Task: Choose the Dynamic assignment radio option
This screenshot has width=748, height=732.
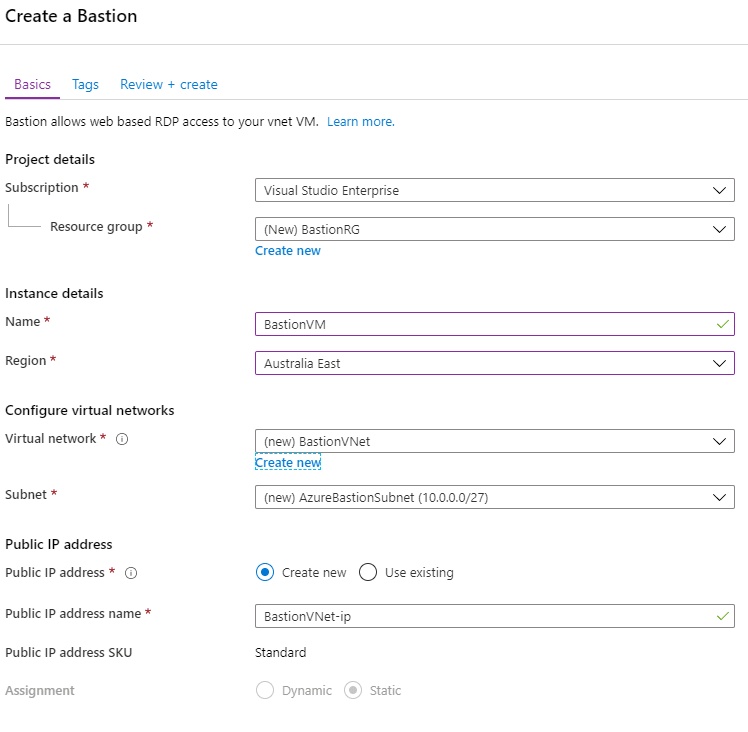Action: pyautogui.click(x=265, y=690)
